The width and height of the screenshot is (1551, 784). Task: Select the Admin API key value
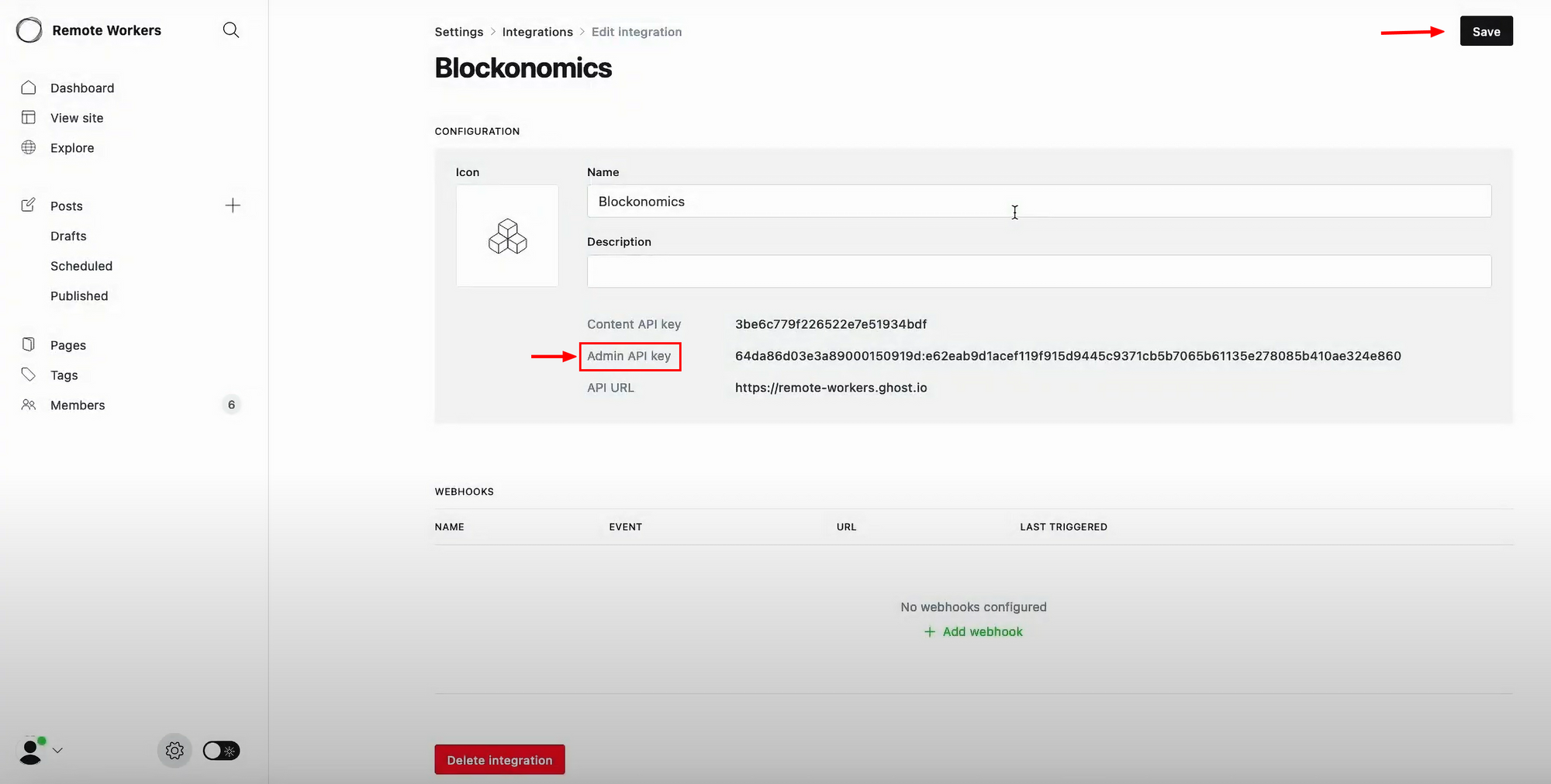(1068, 356)
